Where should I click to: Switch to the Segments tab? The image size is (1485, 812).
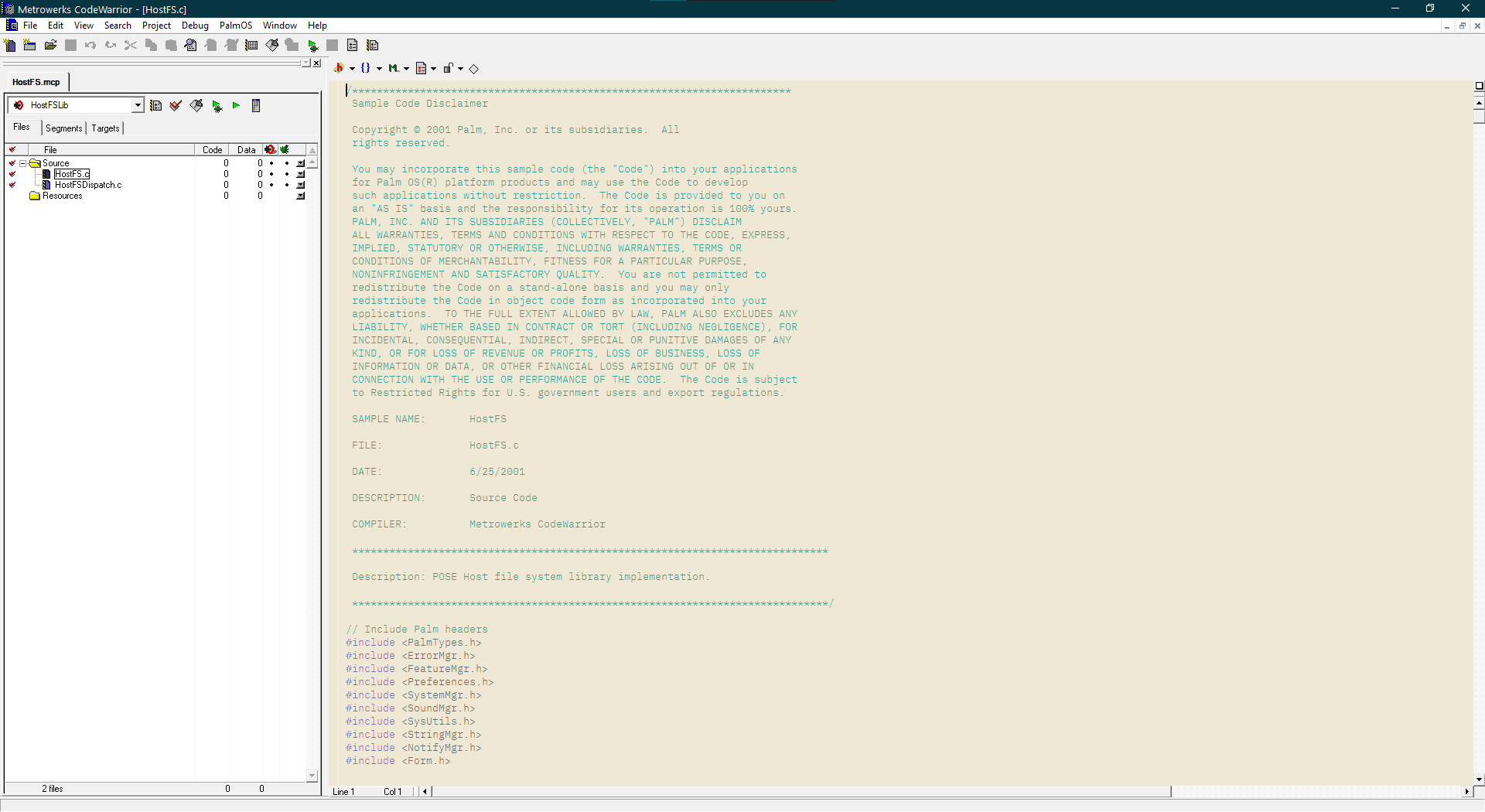(63, 128)
